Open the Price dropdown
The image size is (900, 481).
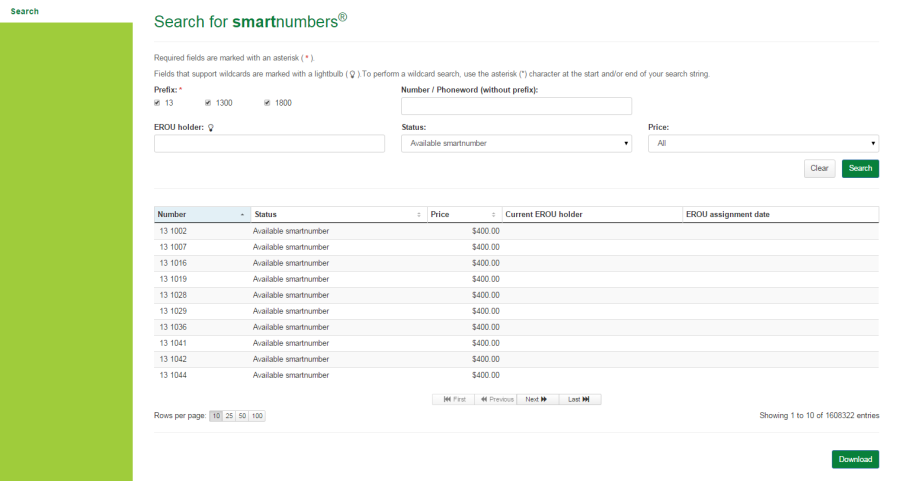763,143
